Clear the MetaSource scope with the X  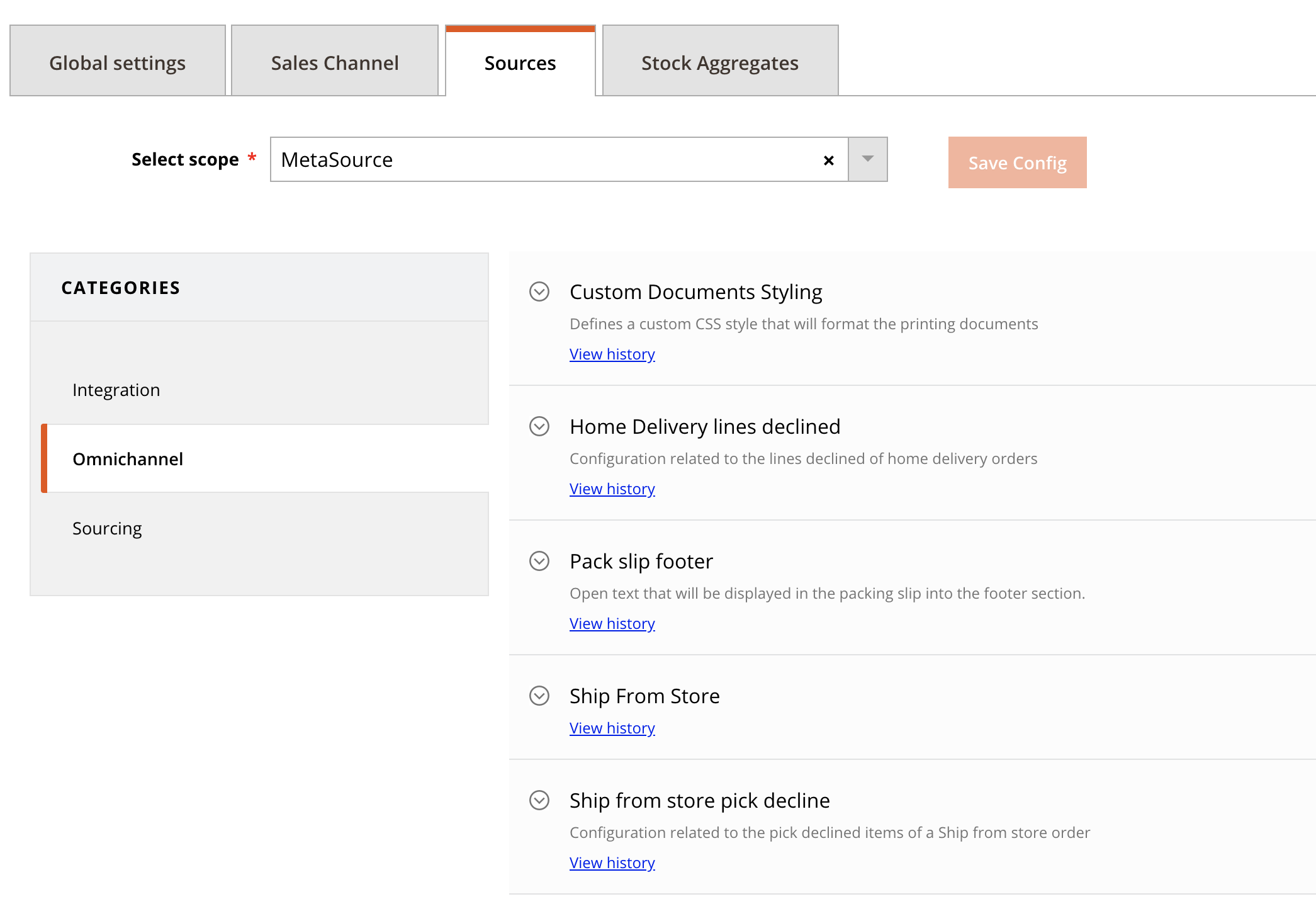[x=829, y=161]
